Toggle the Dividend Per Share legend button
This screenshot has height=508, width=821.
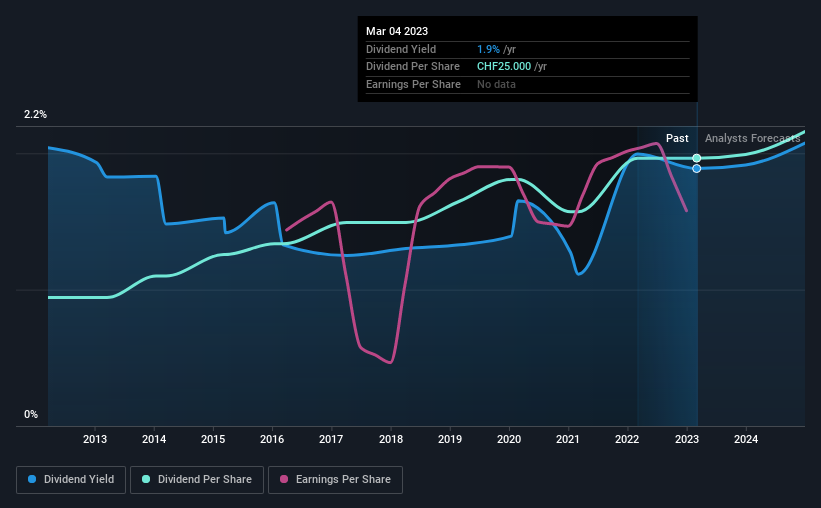[197, 480]
